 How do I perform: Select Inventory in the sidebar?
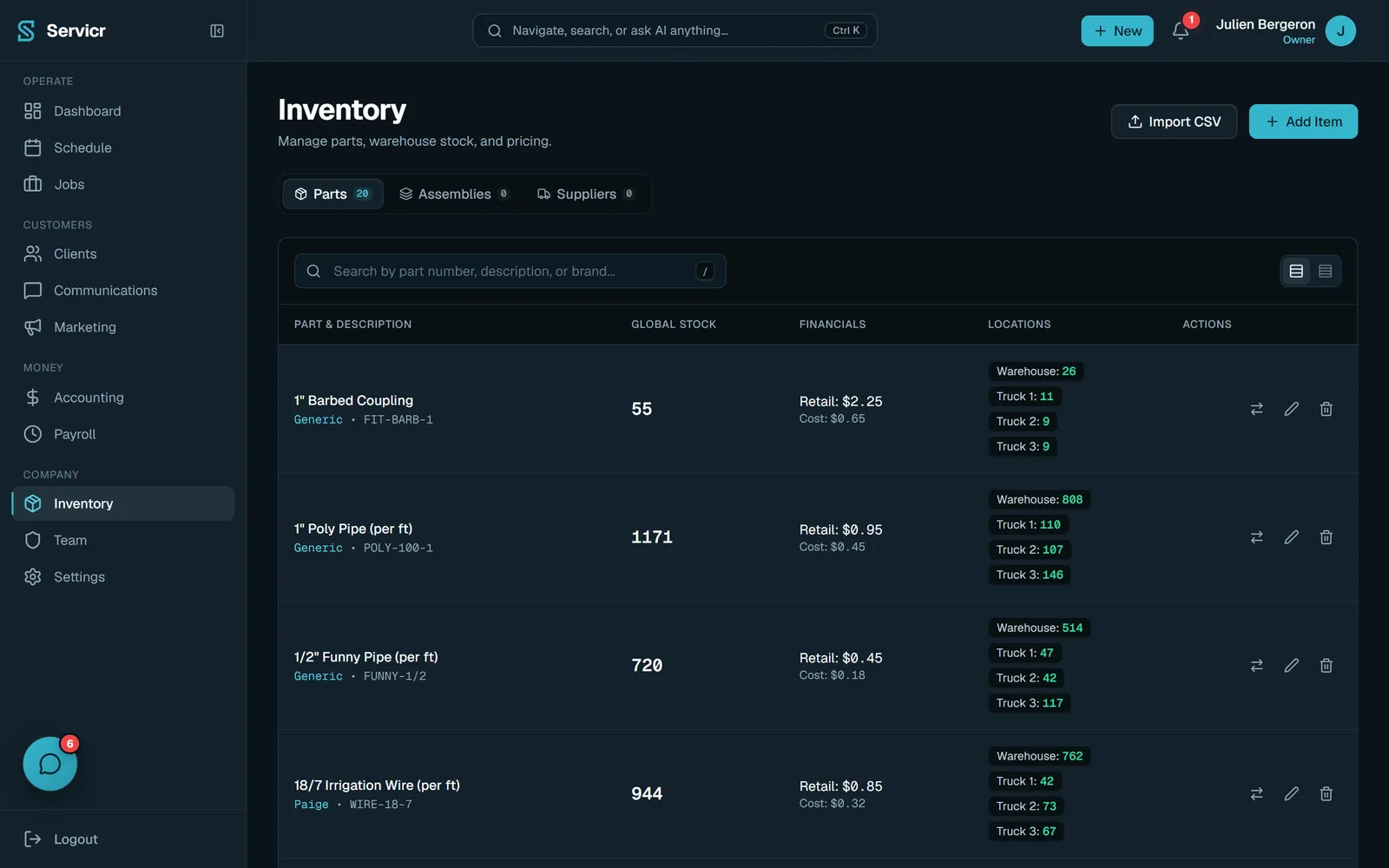122,503
